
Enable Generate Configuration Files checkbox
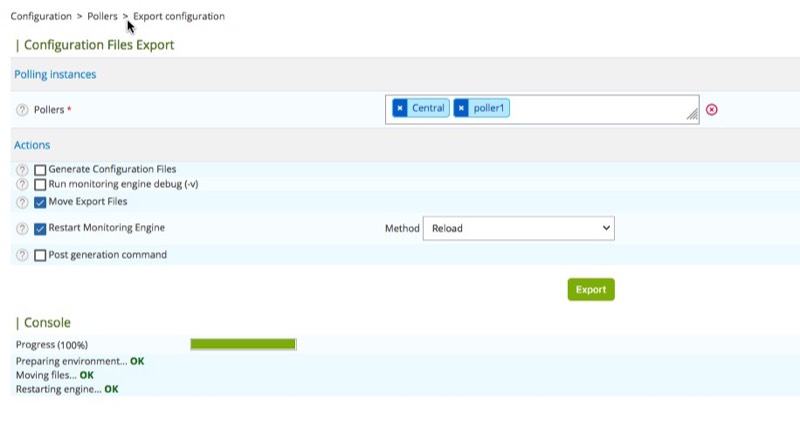41,170
